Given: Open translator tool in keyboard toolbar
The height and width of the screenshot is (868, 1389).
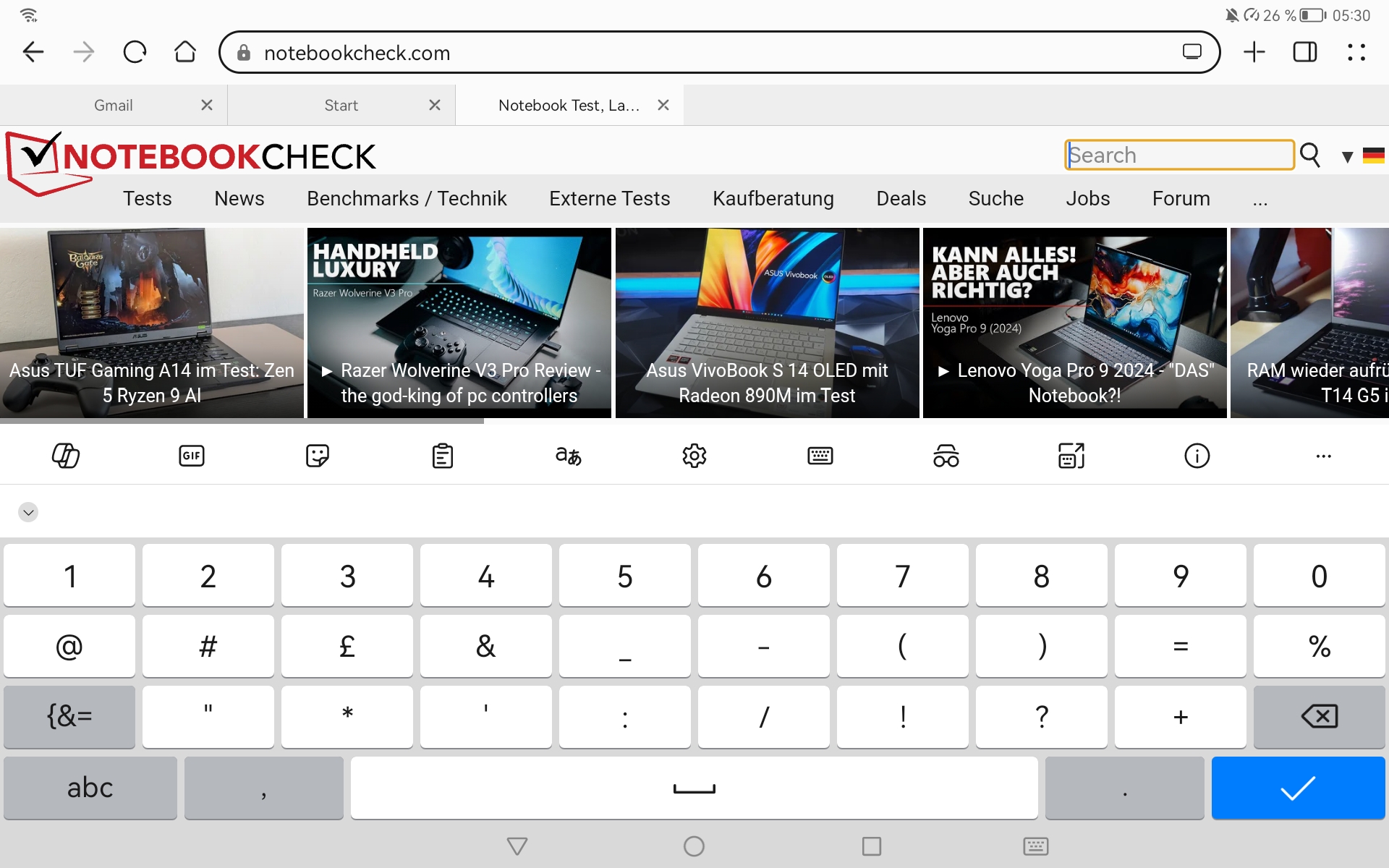Looking at the screenshot, I should tap(569, 456).
